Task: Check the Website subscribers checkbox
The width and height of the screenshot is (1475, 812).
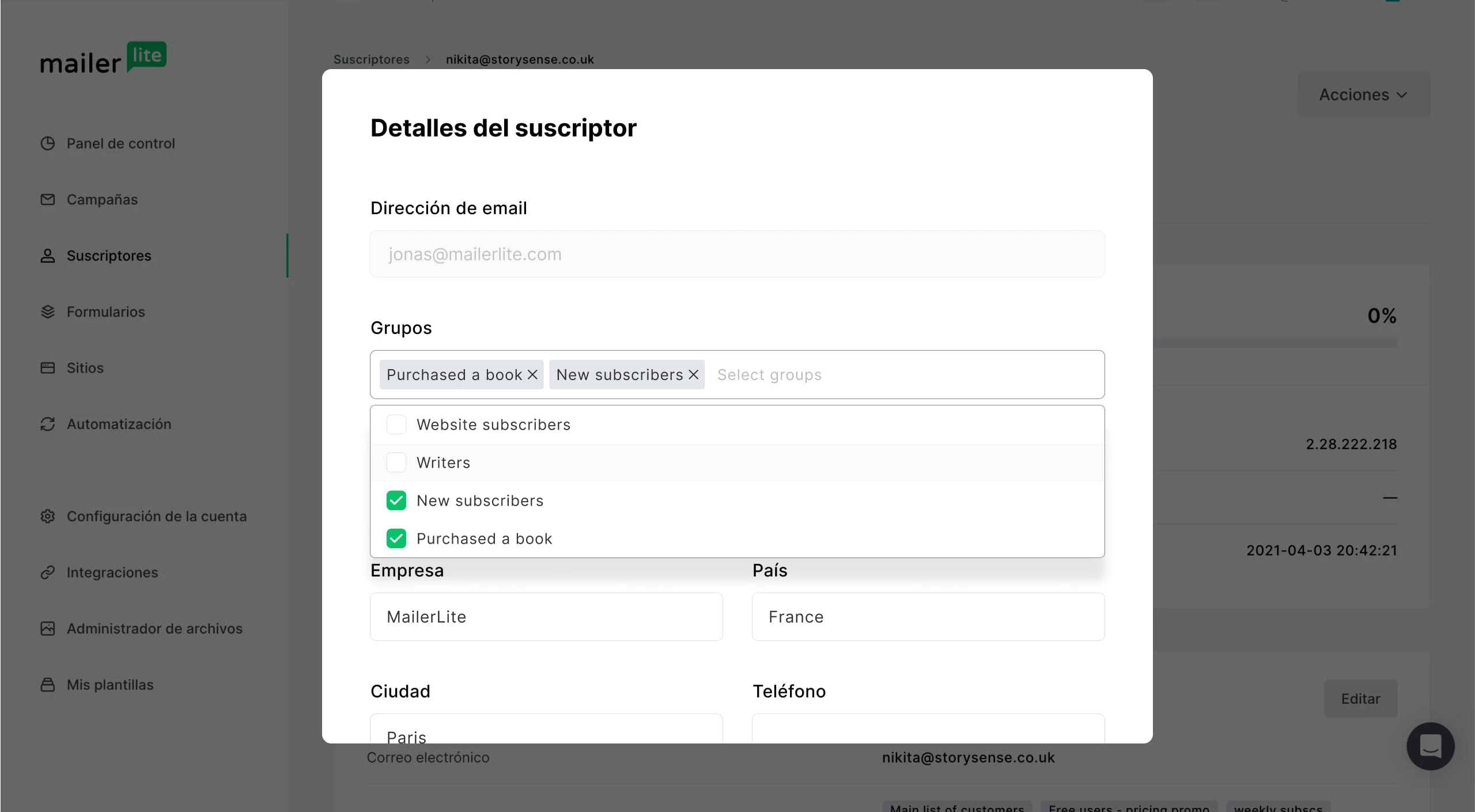Action: pos(396,424)
